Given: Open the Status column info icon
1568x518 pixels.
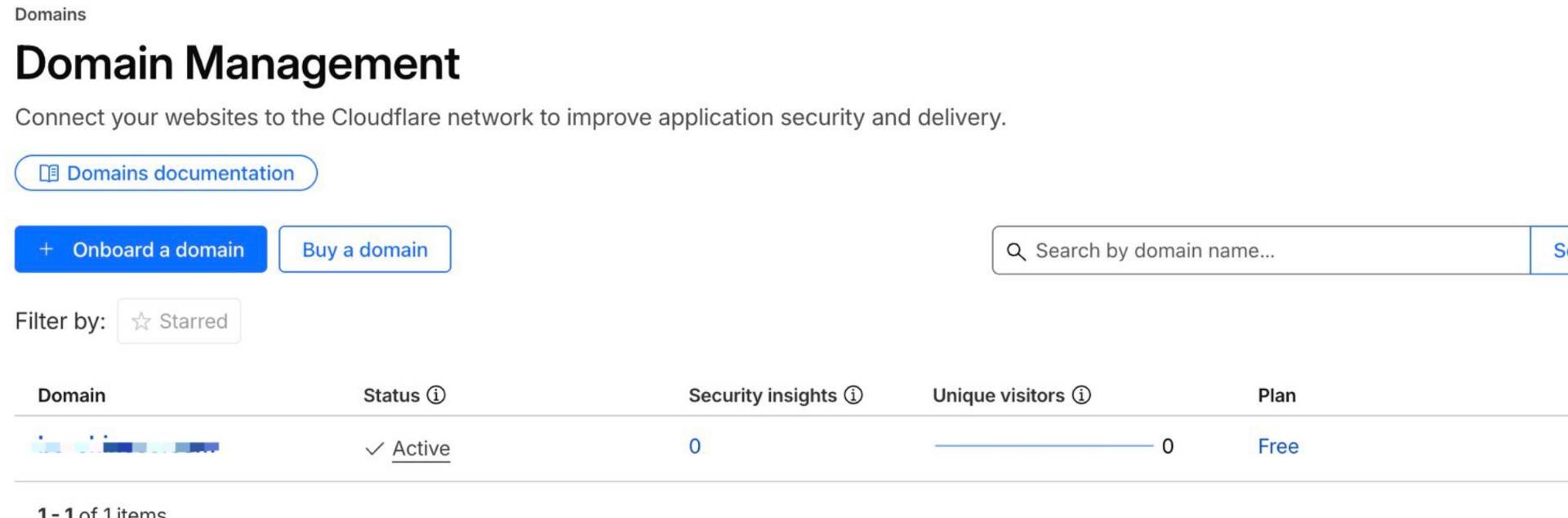Looking at the screenshot, I should (x=437, y=395).
